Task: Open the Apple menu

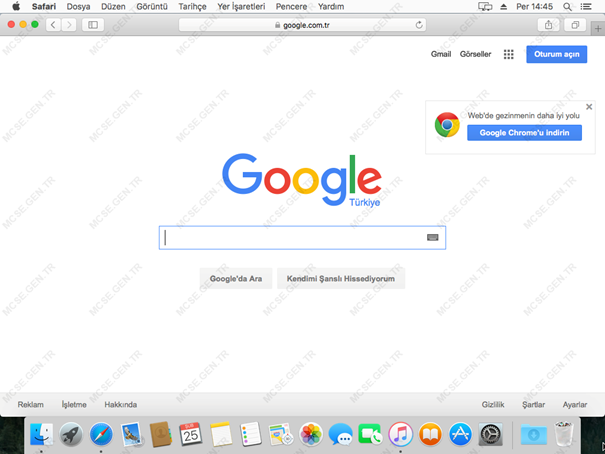Action: pos(16,6)
